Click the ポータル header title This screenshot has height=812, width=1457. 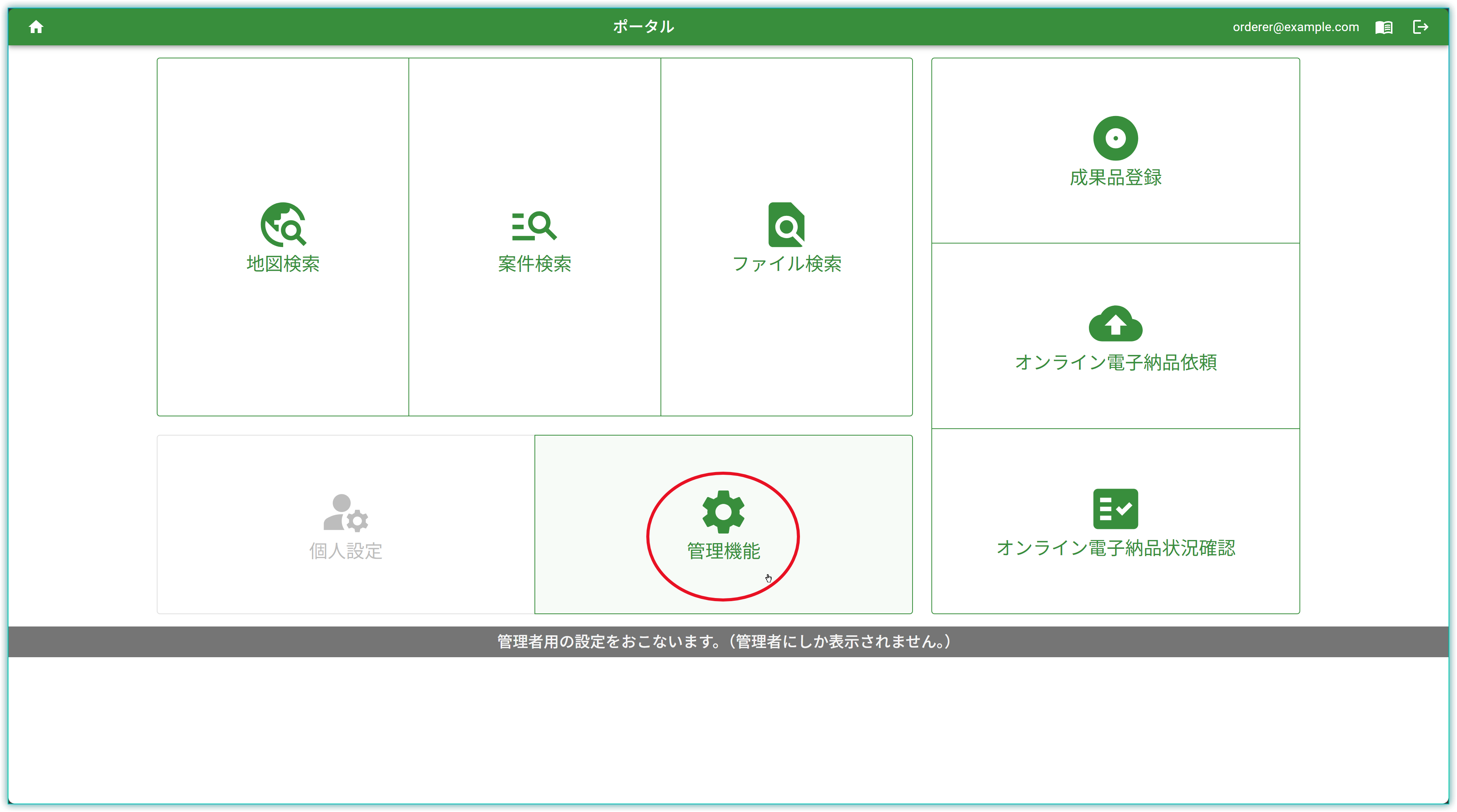click(643, 27)
